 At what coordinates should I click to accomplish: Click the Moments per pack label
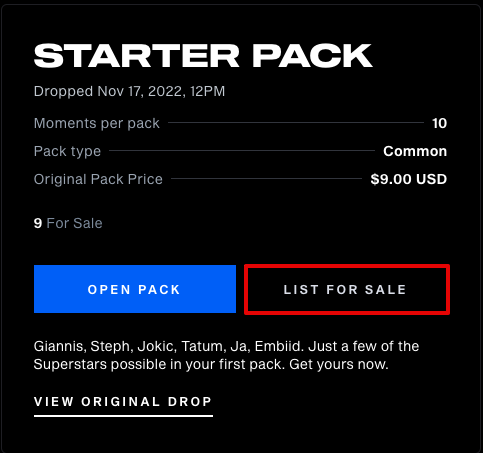[x=97, y=123]
